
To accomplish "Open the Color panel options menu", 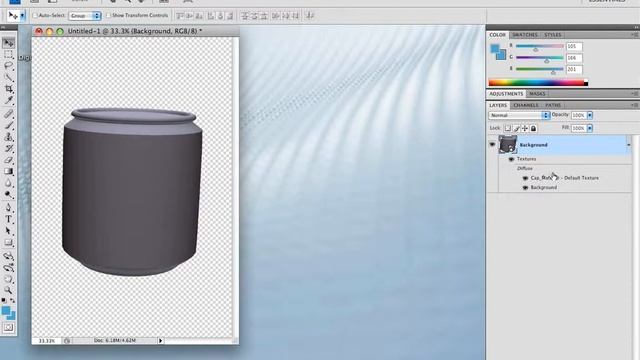I will tap(634, 35).
